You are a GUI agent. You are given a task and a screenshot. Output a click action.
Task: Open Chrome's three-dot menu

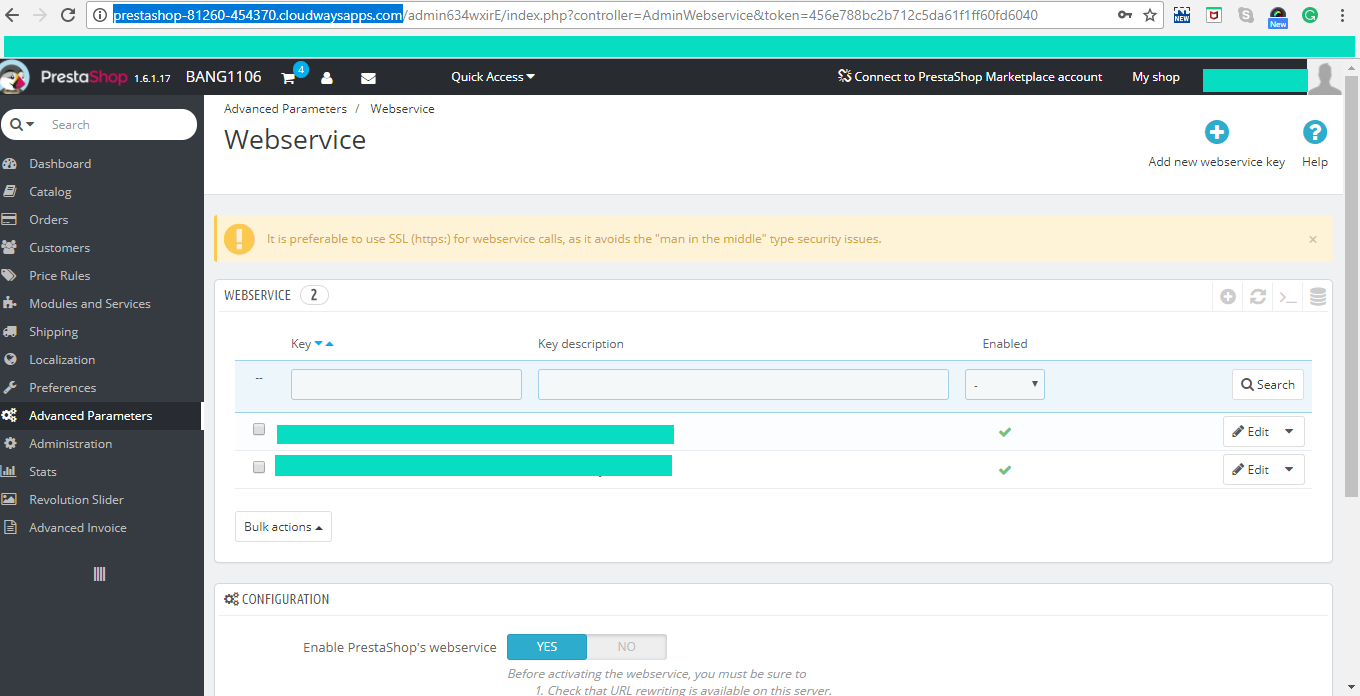tap(1342, 15)
